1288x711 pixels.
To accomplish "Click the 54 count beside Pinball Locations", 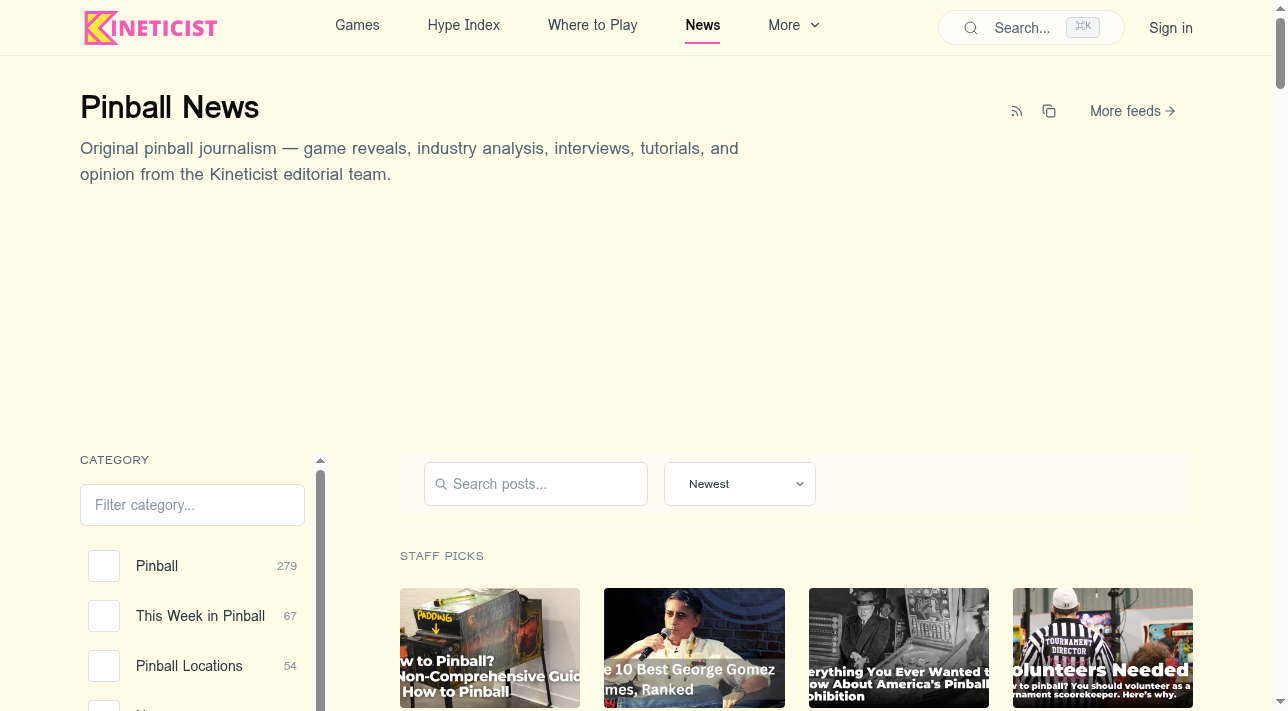I will click(x=290, y=666).
